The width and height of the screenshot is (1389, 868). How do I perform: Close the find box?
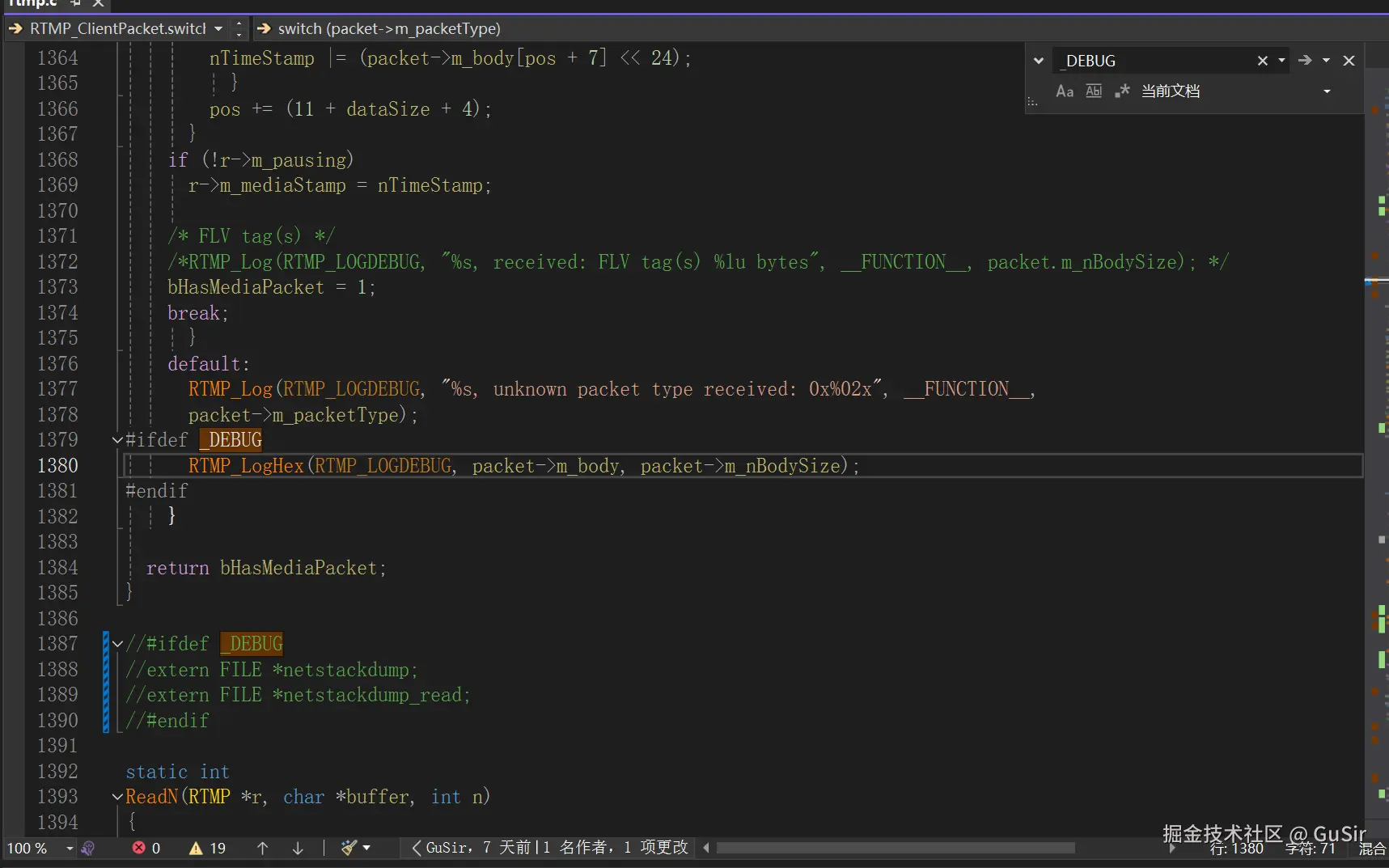(1349, 61)
